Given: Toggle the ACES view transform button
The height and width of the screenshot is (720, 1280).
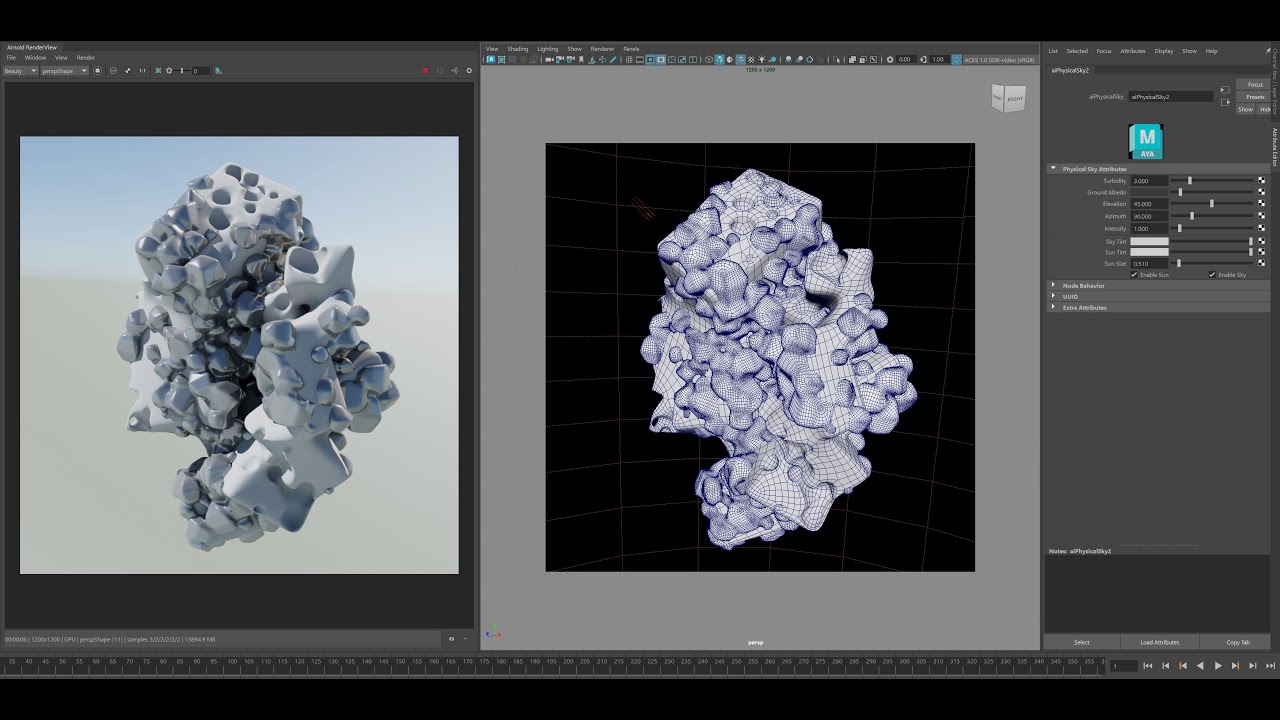Looking at the screenshot, I should point(956,60).
